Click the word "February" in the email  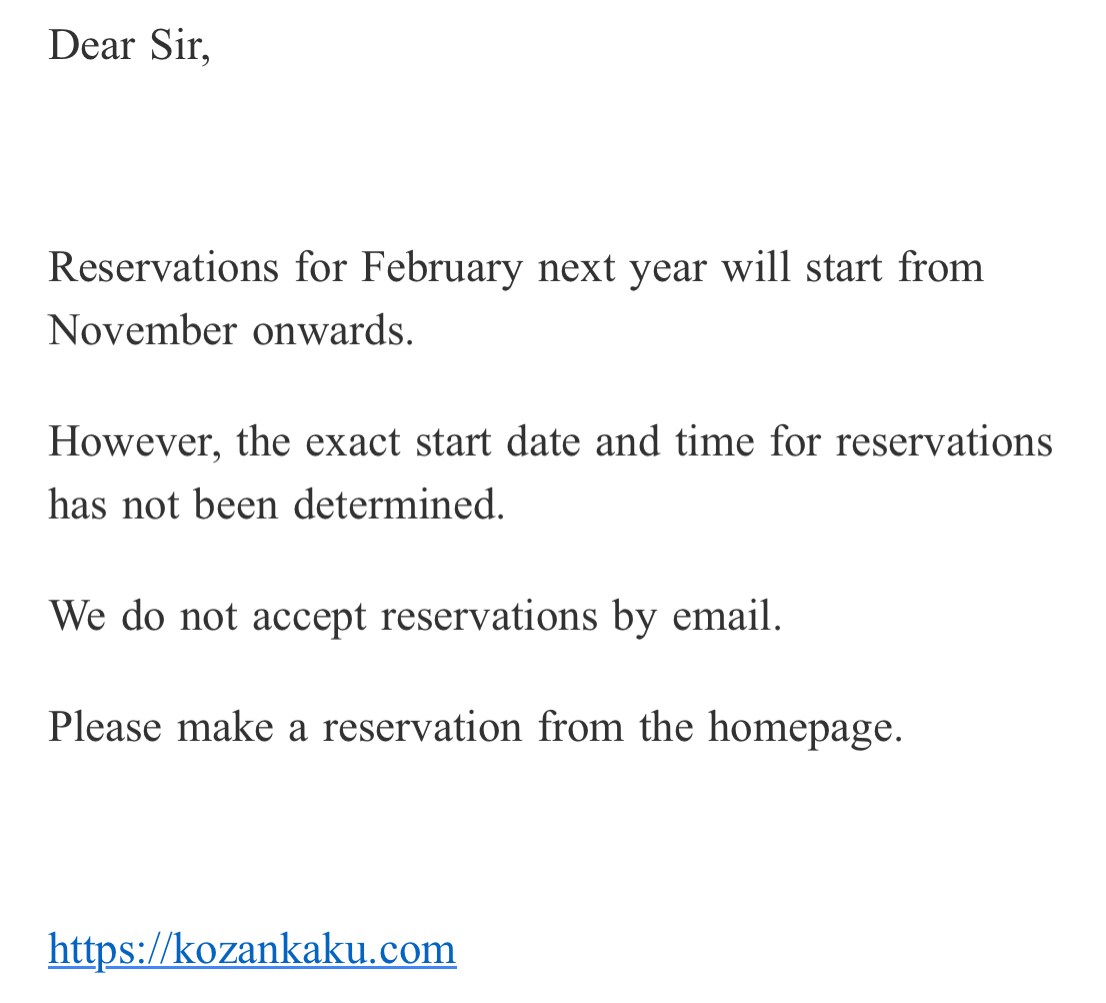[441, 267]
